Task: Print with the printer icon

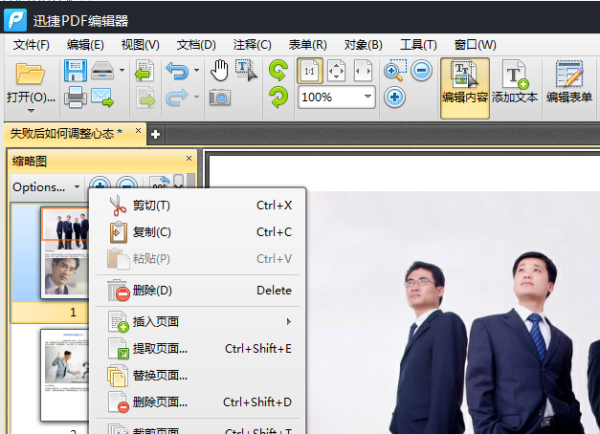Action: click(75, 97)
